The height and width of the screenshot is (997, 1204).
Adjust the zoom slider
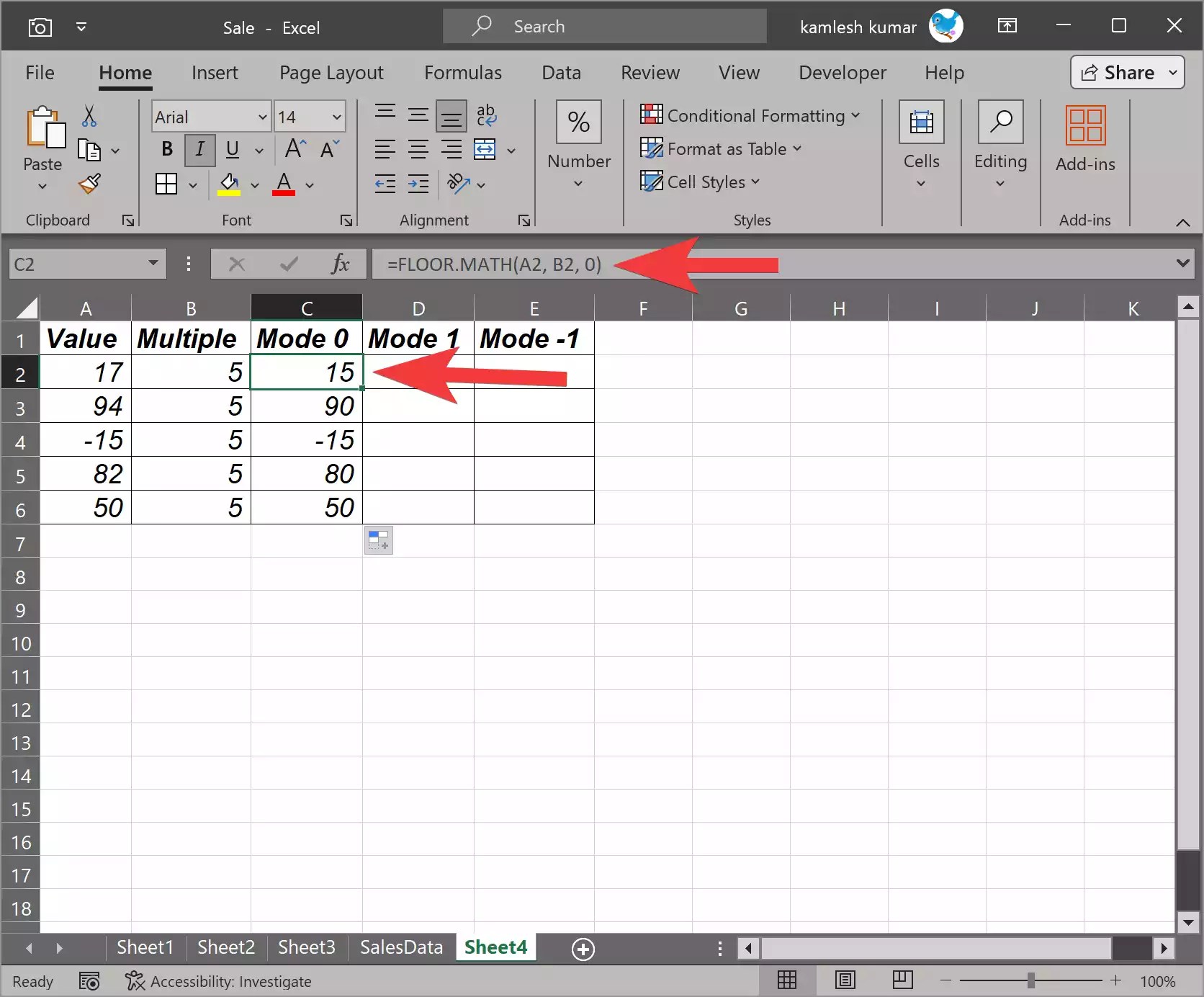tap(1031, 980)
